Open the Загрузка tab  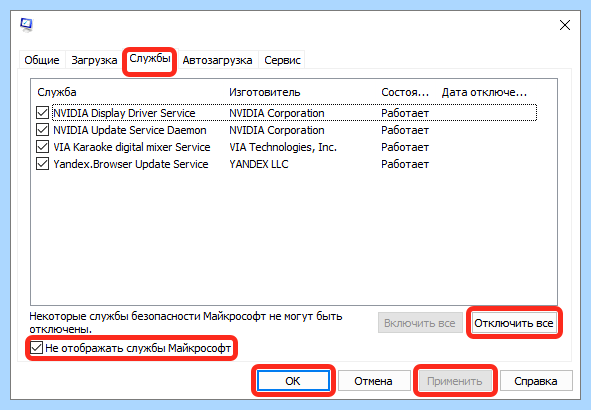pyautogui.click(x=94, y=60)
